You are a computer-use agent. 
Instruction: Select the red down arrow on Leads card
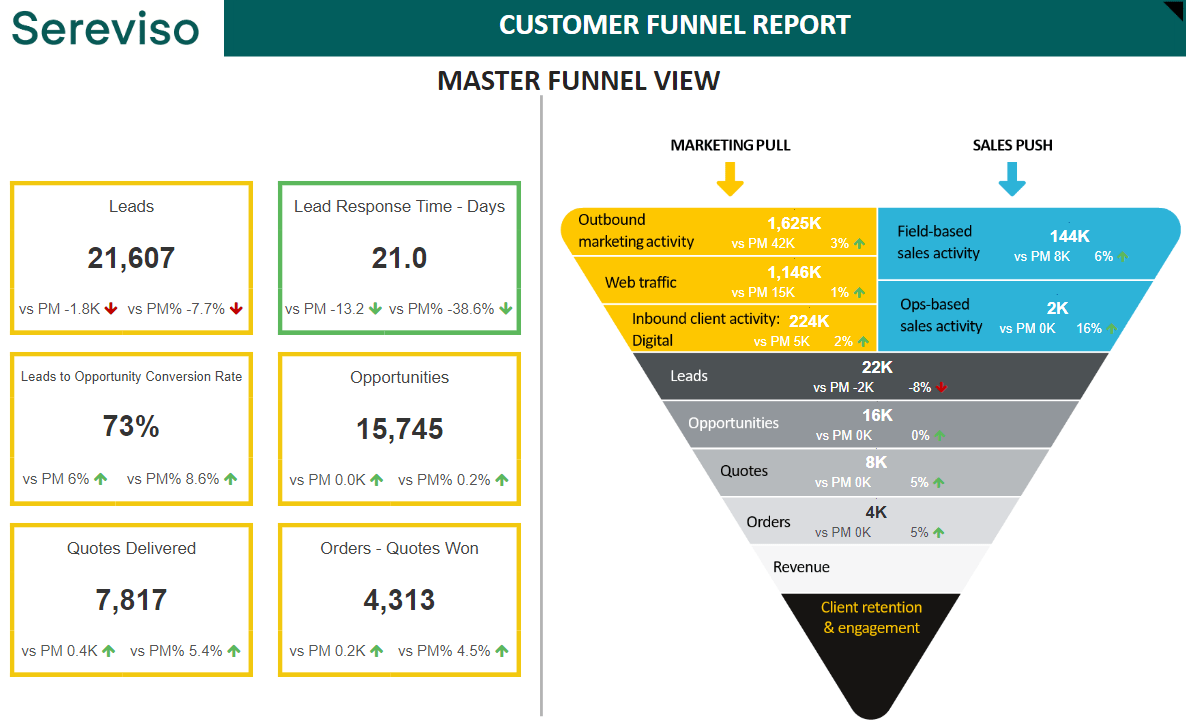pos(110,309)
